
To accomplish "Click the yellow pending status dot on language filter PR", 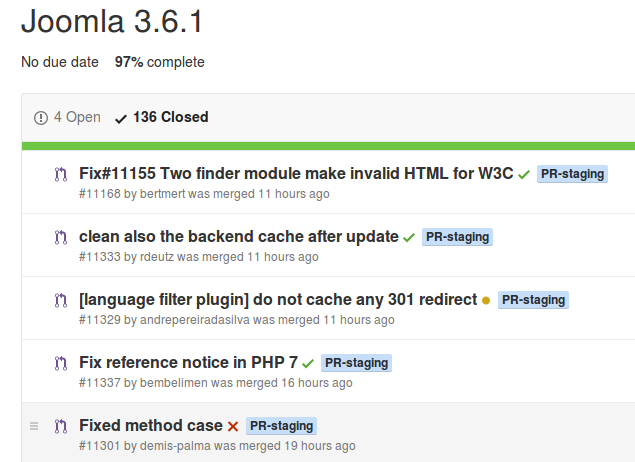I will [x=486, y=300].
